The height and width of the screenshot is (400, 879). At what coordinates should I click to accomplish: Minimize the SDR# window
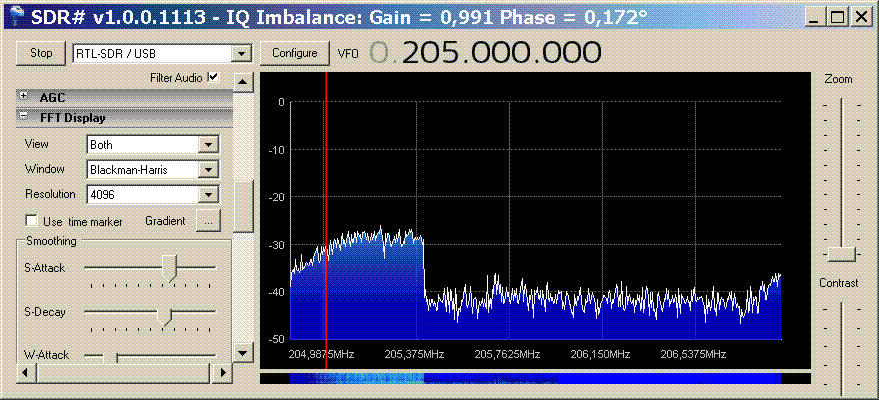click(816, 17)
